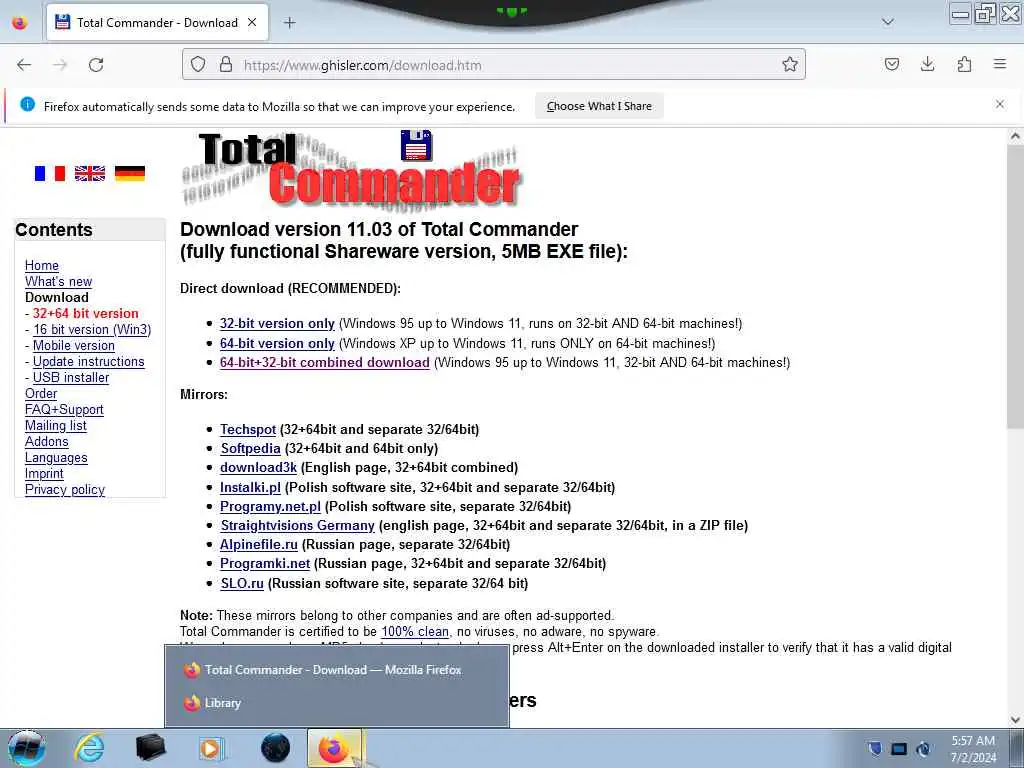Open the Order link
This screenshot has width=1024, height=768.
point(41,393)
